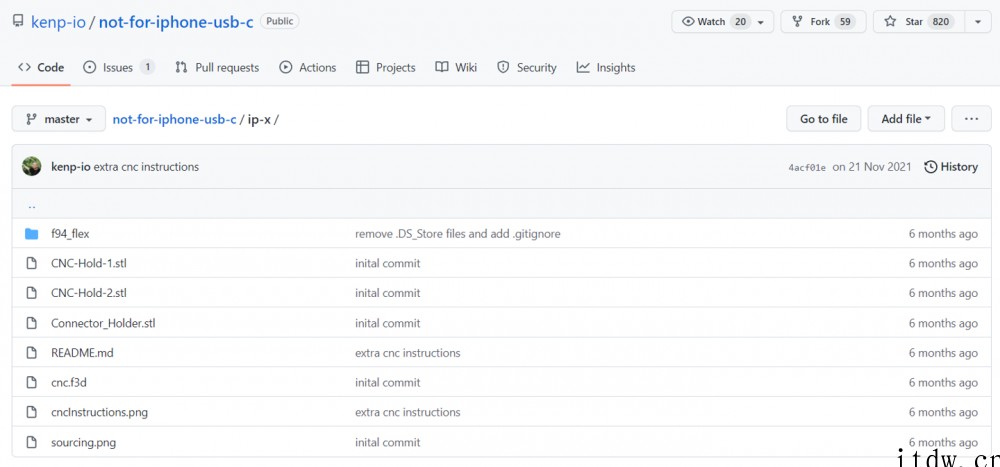1000x467 pixels.
Task: Click the file icon for CNC-Hold-2.stl
Action: tap(31, 293)
